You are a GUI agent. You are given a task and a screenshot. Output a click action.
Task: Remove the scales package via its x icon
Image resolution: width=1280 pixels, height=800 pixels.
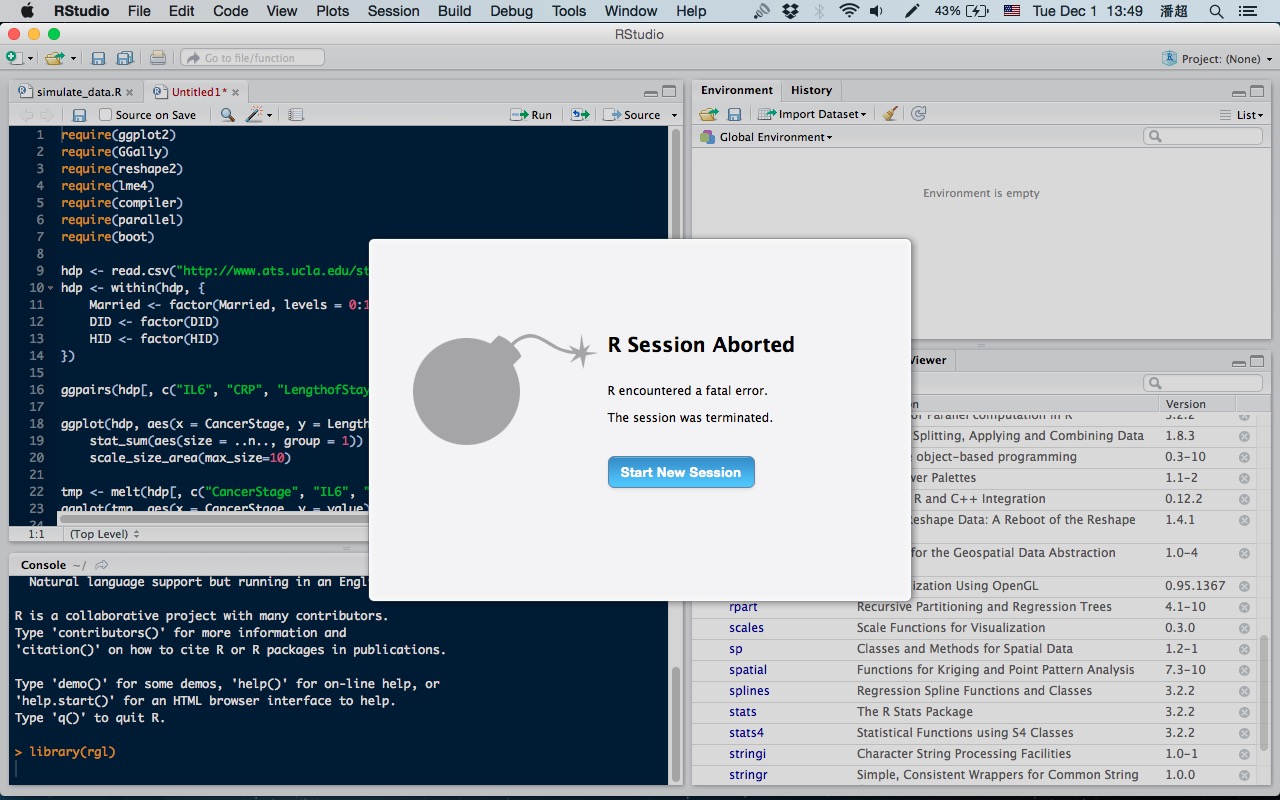coord(1244,628)
